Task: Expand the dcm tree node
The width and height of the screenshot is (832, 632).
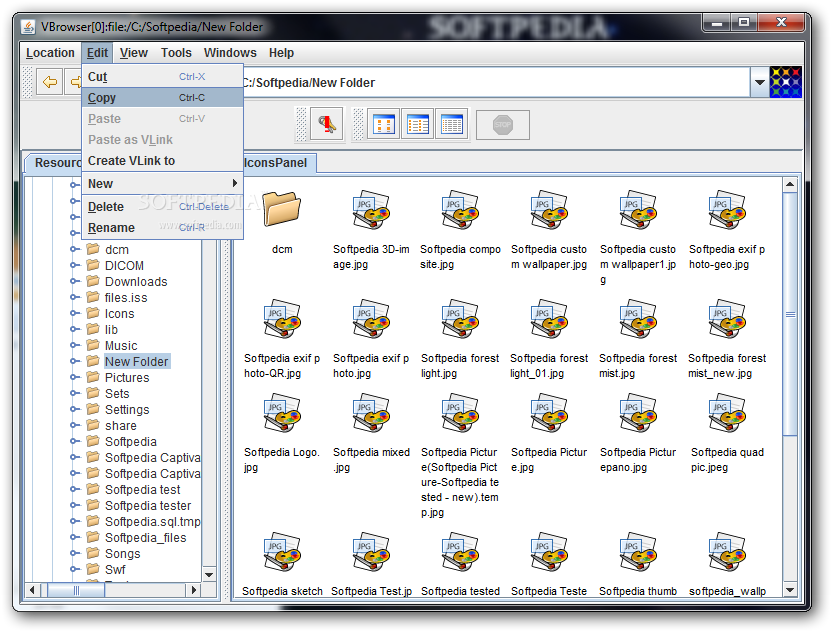Action: coord(74,249)
